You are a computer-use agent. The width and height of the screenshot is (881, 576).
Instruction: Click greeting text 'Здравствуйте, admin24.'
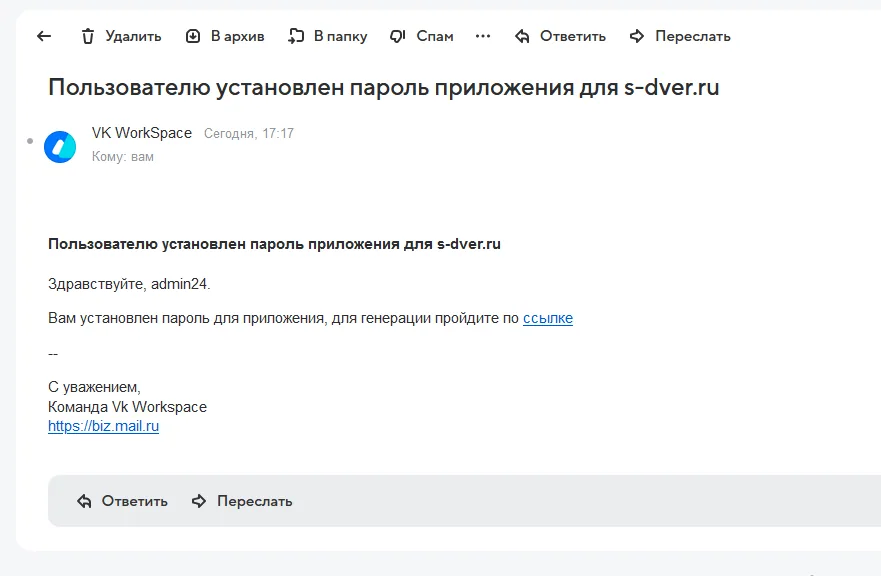[x=129, y=284]
